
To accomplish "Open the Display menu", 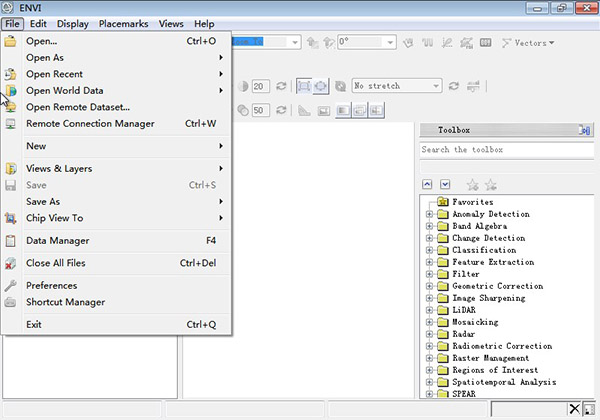I will [73, 24].
